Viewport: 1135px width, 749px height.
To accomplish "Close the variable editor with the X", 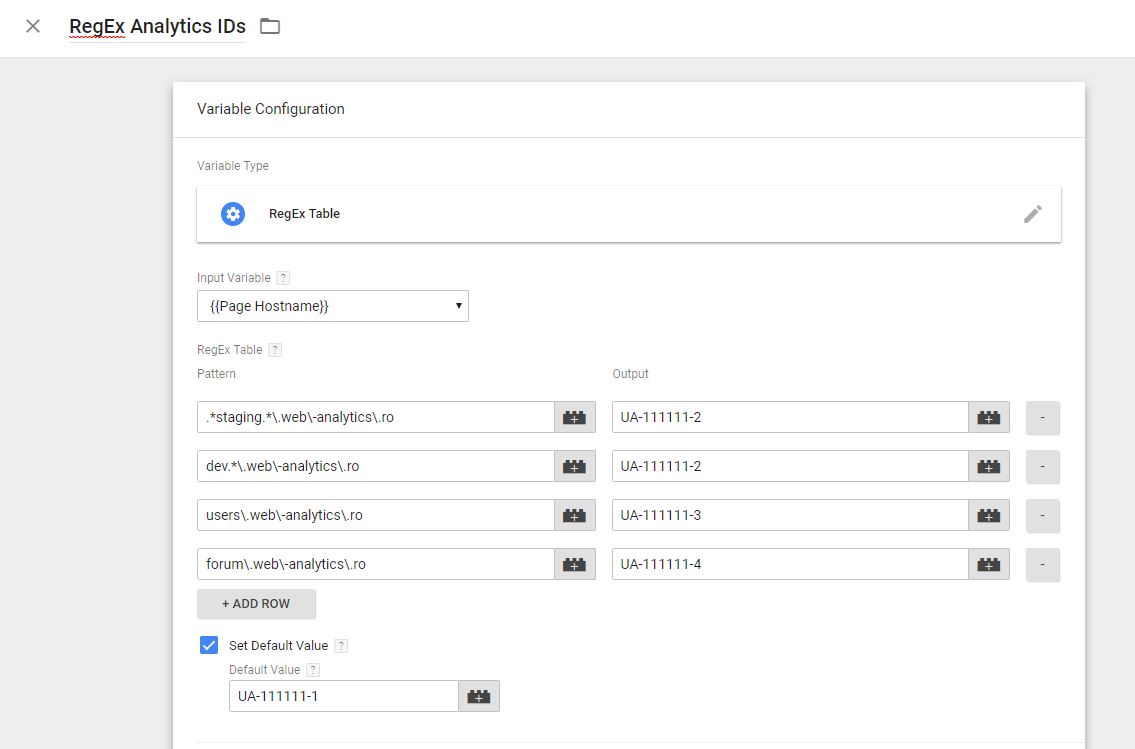I will pyautogui.click(x=32, y=27).
